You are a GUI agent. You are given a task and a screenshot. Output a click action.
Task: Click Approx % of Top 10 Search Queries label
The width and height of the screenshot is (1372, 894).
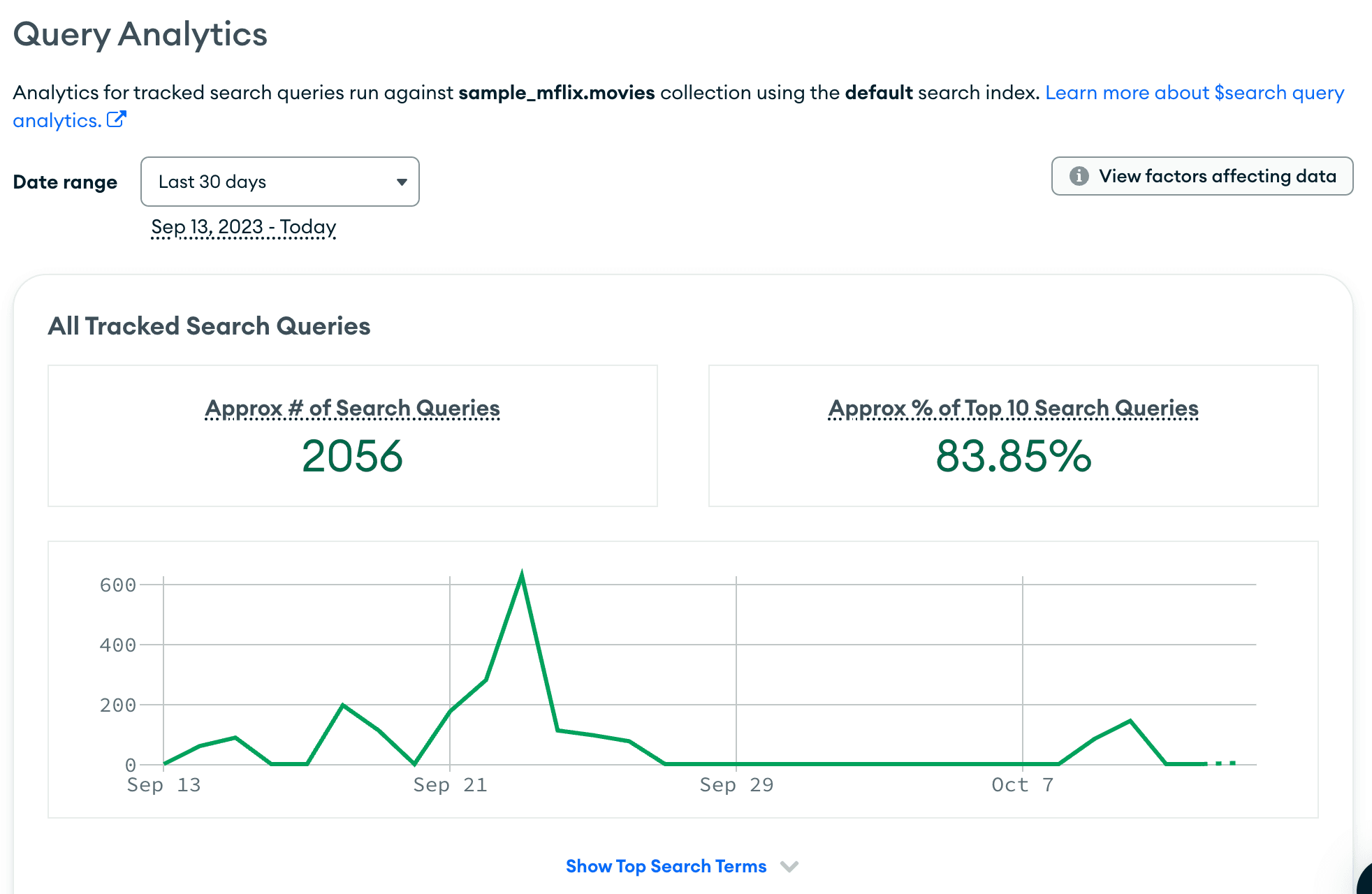point(1014,408)
